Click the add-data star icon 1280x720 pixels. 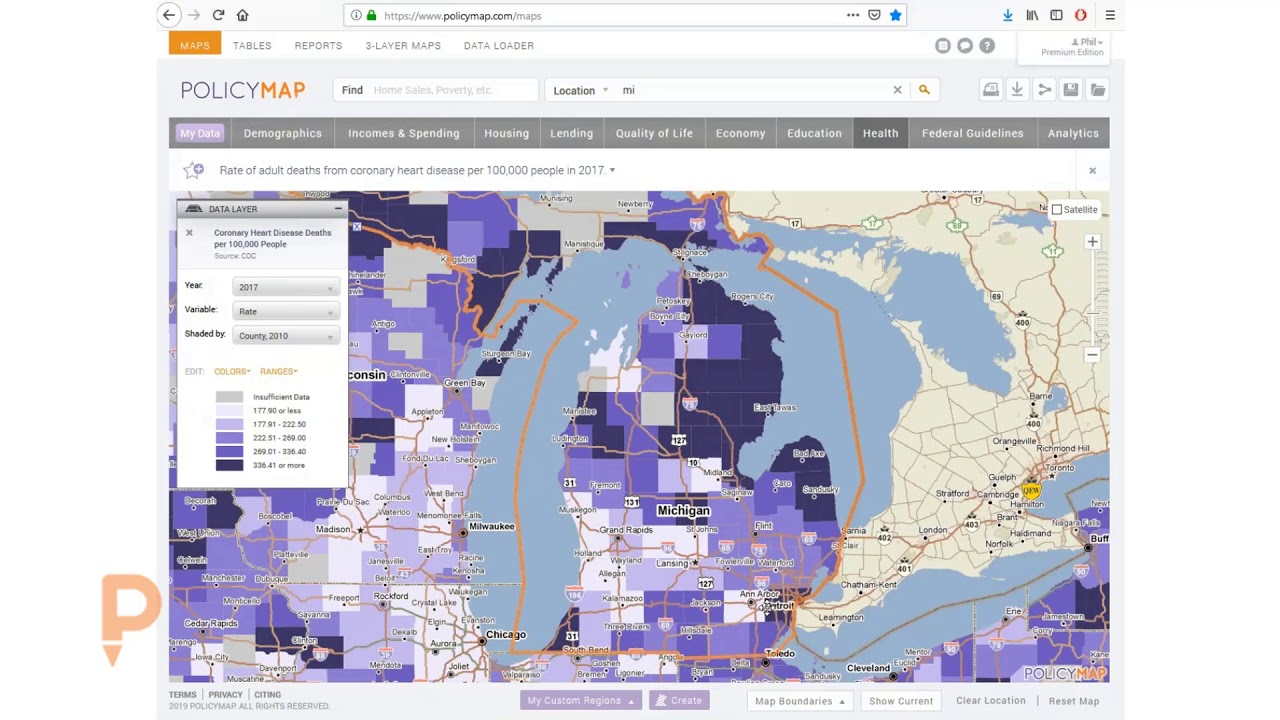point(194,170)
